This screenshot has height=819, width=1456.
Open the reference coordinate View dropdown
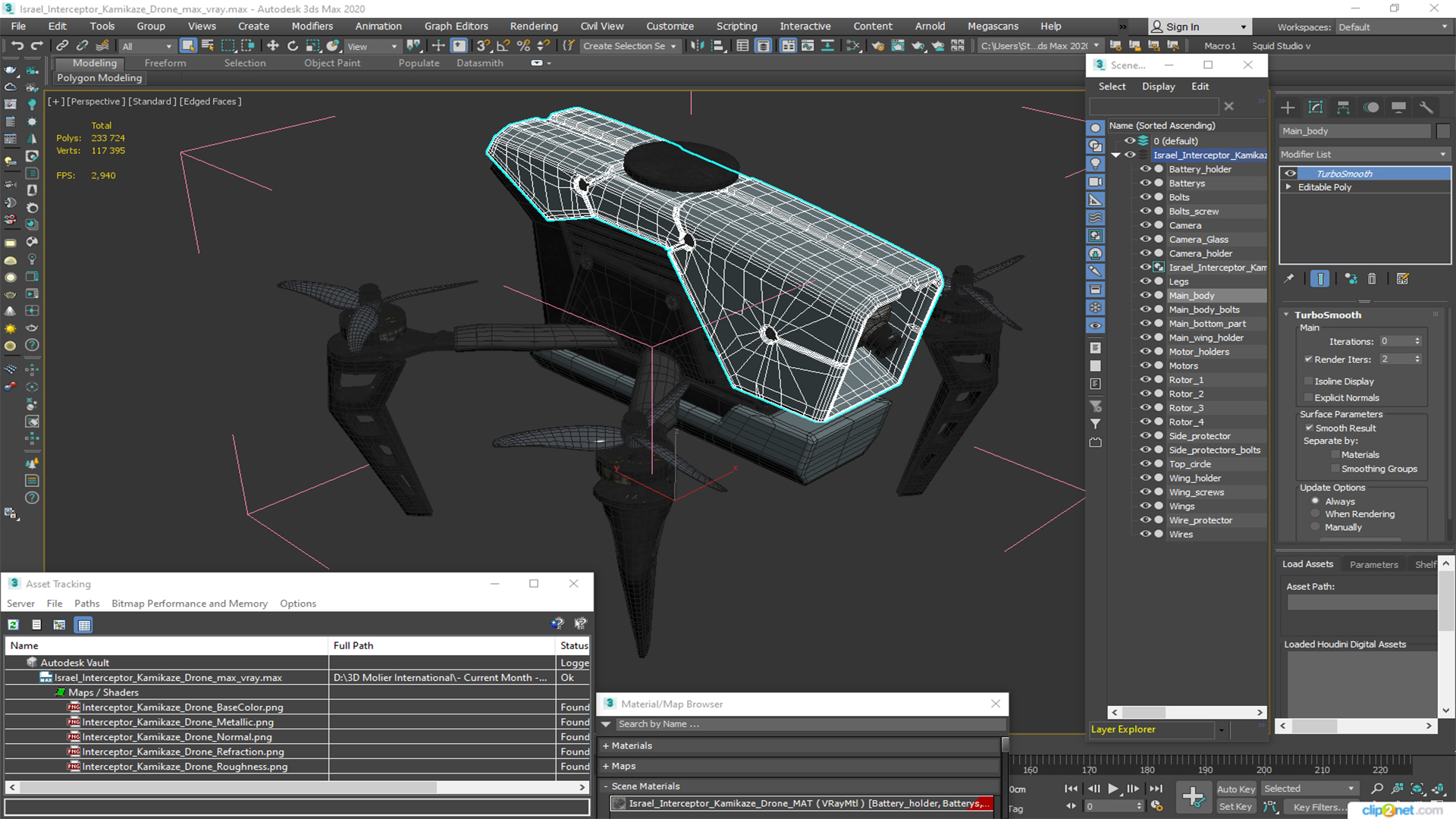(x=372, y=46)
